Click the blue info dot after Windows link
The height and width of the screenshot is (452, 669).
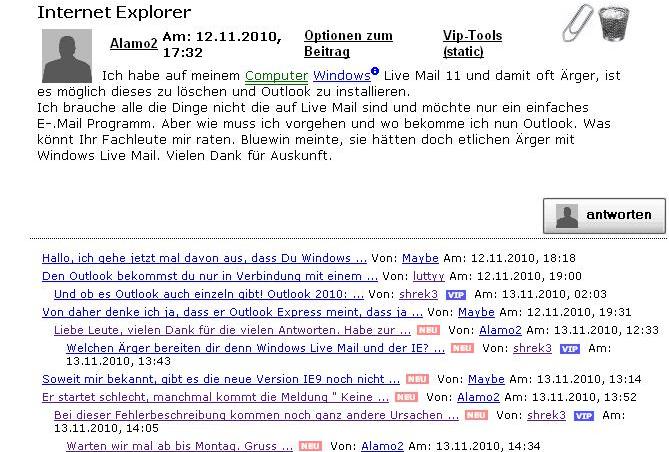(375, 71)
